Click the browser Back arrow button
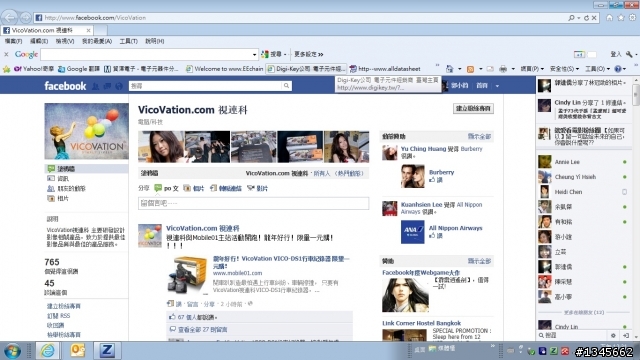Viewport: 640px width, 360px height. click(x=9, y=18)
